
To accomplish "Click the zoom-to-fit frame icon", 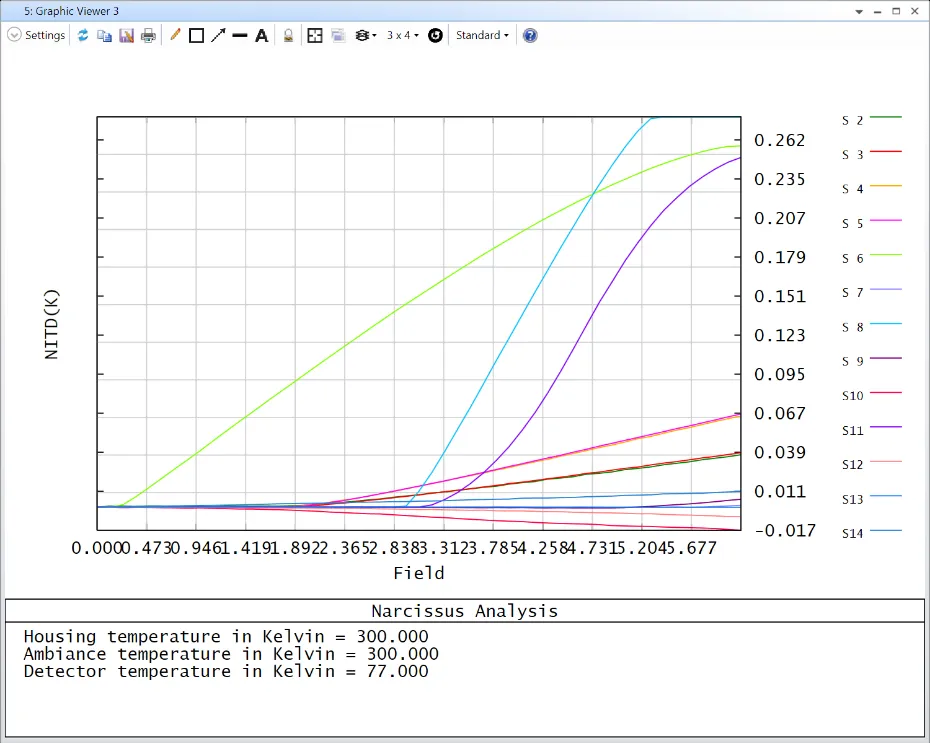I will (x=315, y=35).
